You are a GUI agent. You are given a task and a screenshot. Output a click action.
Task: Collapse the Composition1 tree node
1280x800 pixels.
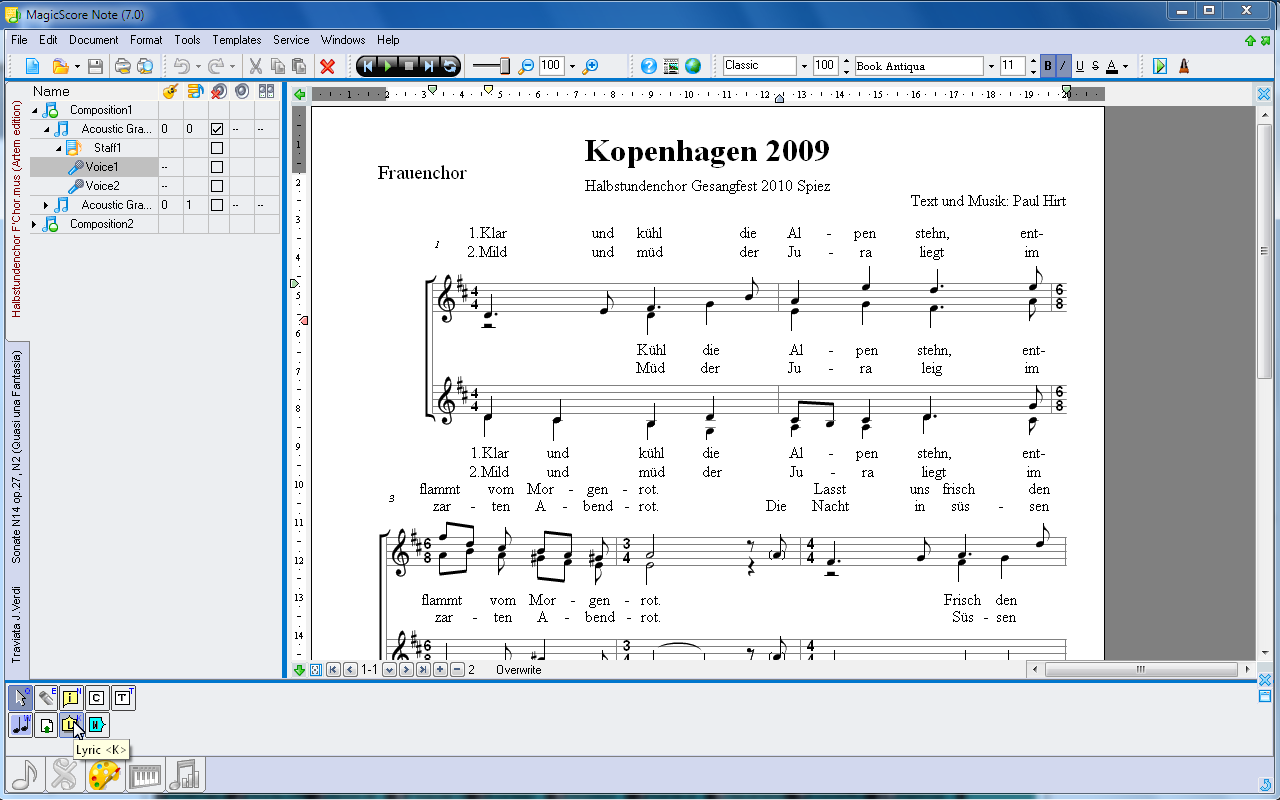click(x=35, y=110)
